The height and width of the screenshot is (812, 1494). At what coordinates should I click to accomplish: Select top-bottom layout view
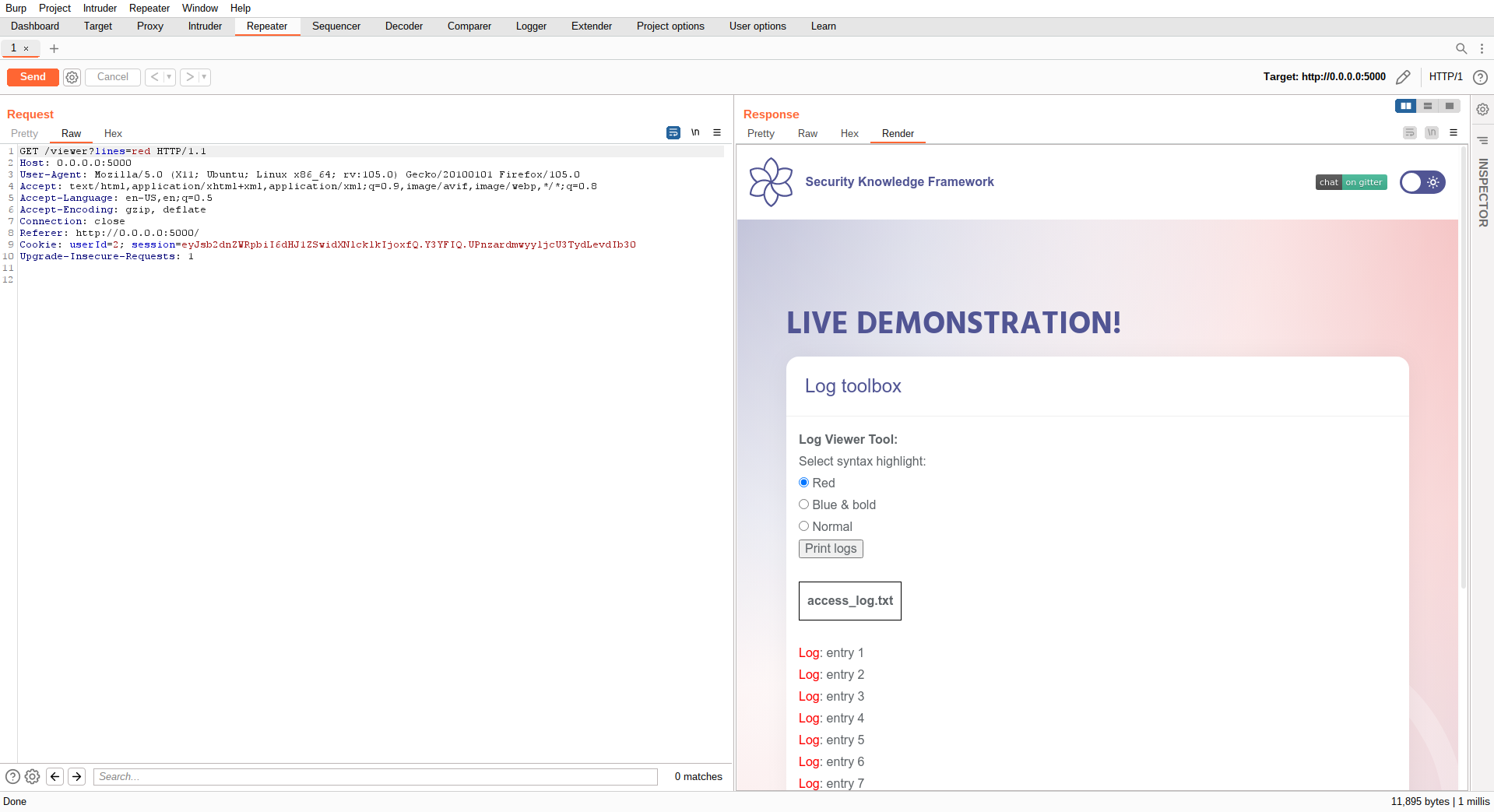pyautogui.click(x=1428, y=106)
